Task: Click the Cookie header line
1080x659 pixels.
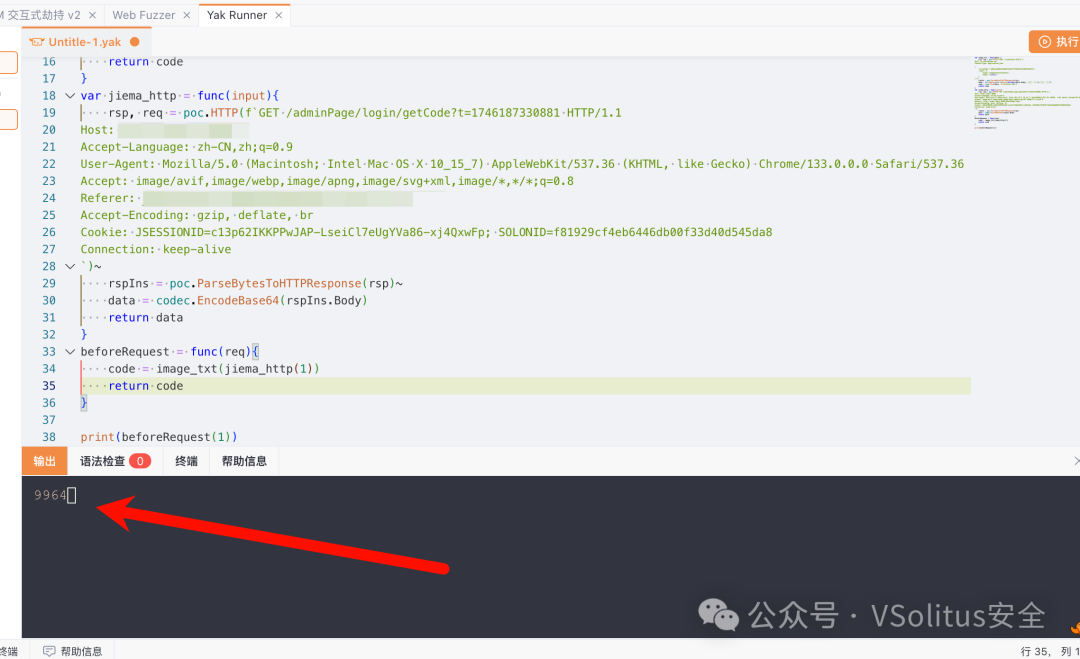Action: [426, 233]
